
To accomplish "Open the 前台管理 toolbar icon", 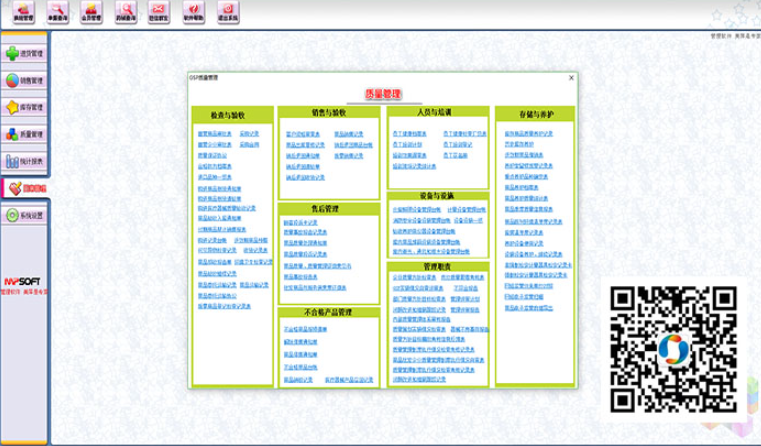I will coord(23,12).
